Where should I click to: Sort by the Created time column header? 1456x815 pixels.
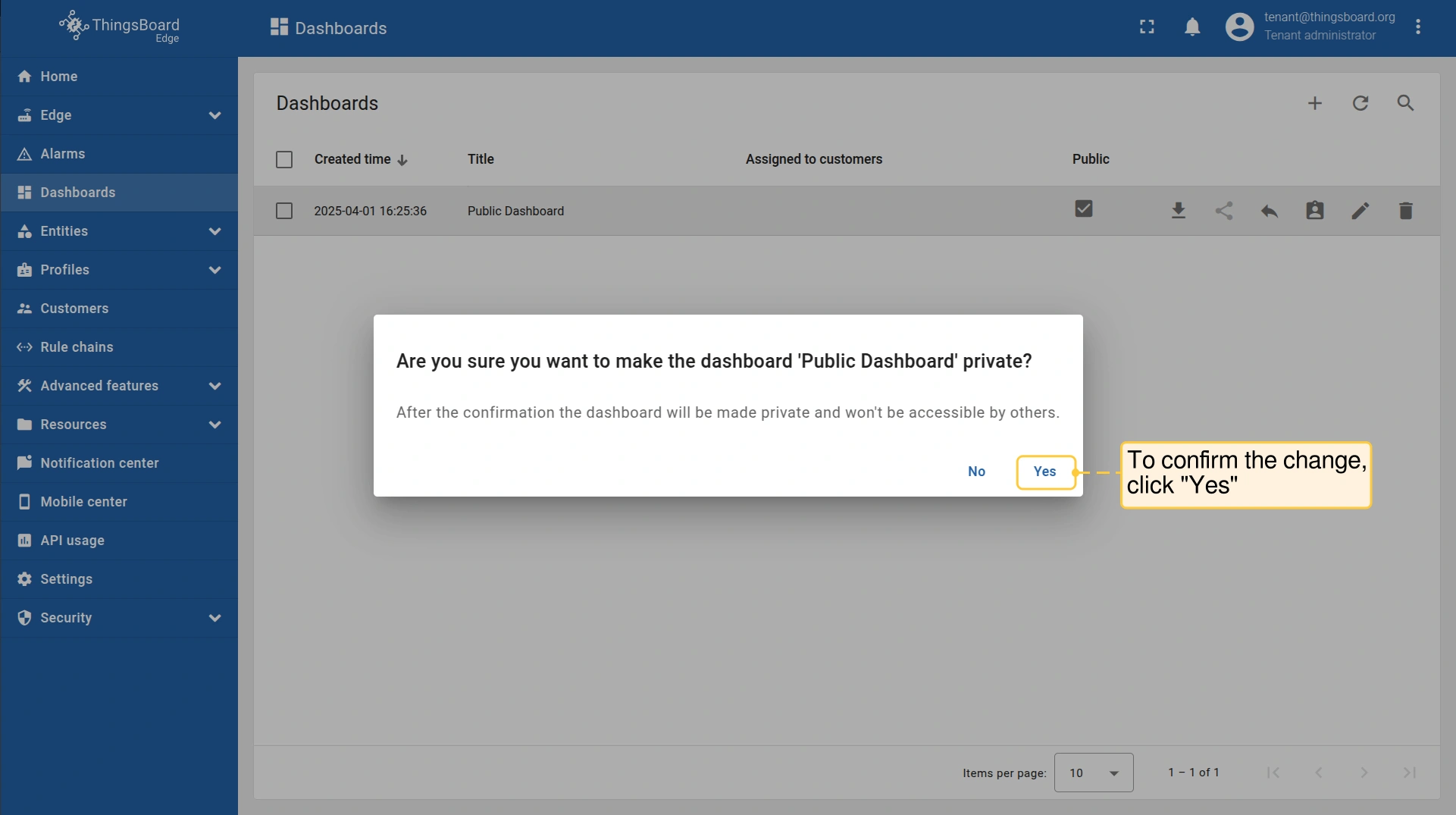coord(353,159)
